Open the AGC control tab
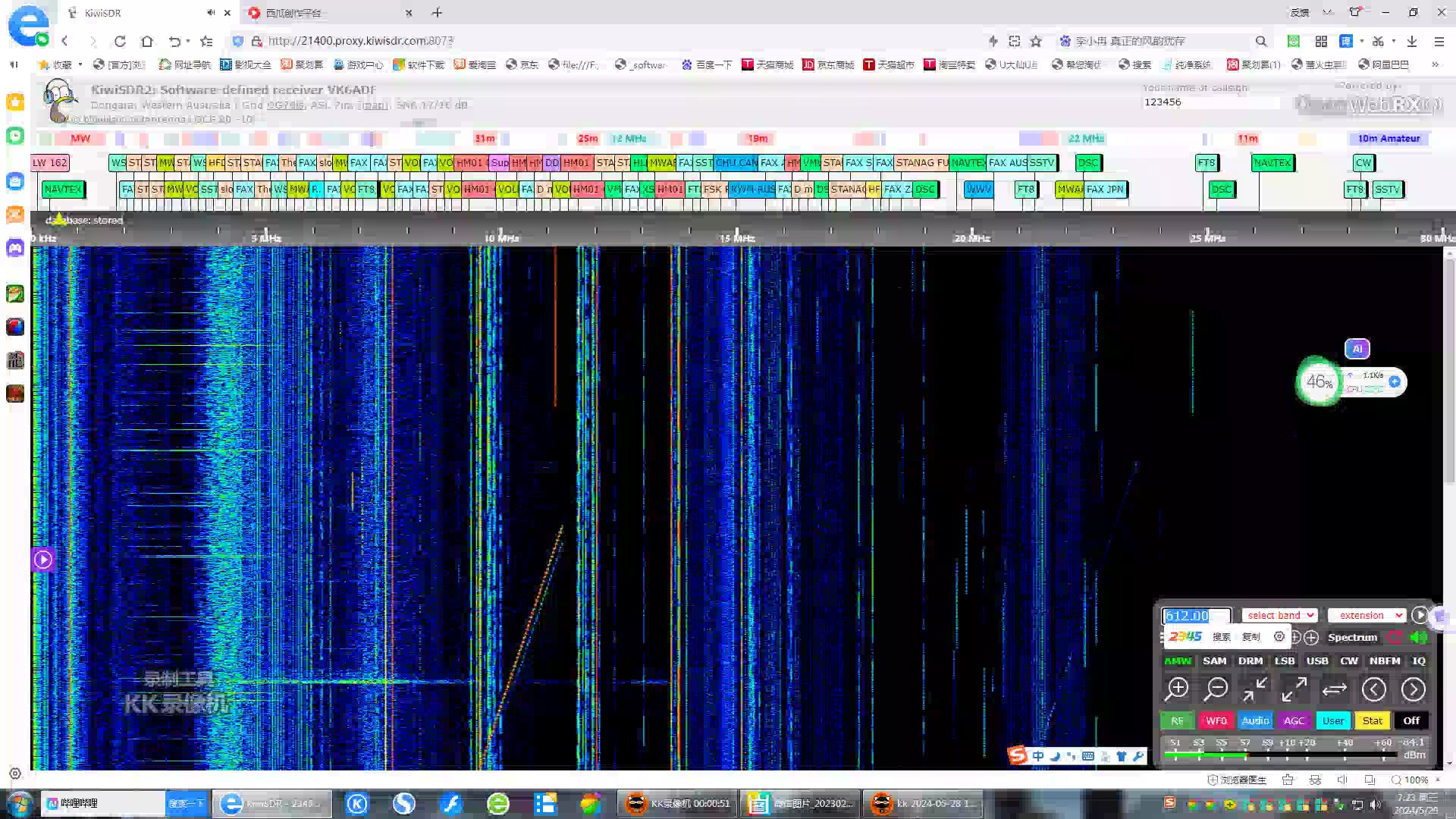The image size is (1456, 819). [1294, 720]
